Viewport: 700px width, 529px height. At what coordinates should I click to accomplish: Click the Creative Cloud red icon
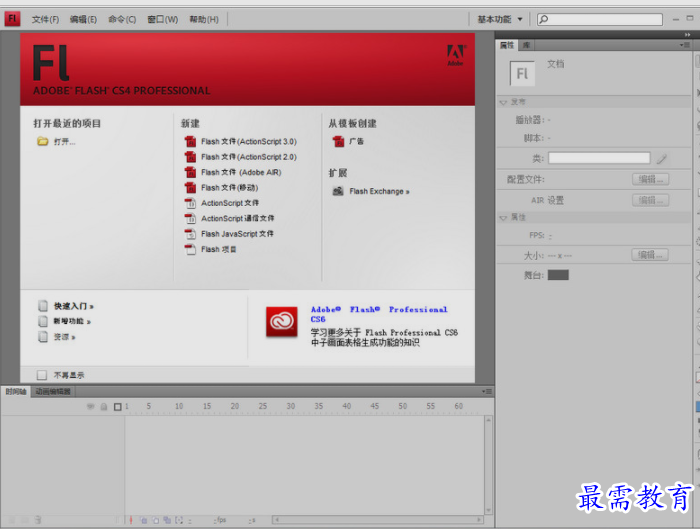[x=282, y=321]
